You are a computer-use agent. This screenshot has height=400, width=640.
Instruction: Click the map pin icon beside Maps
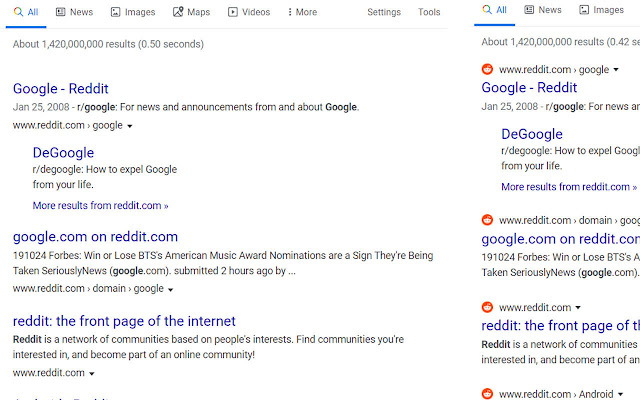pos(178,12)
